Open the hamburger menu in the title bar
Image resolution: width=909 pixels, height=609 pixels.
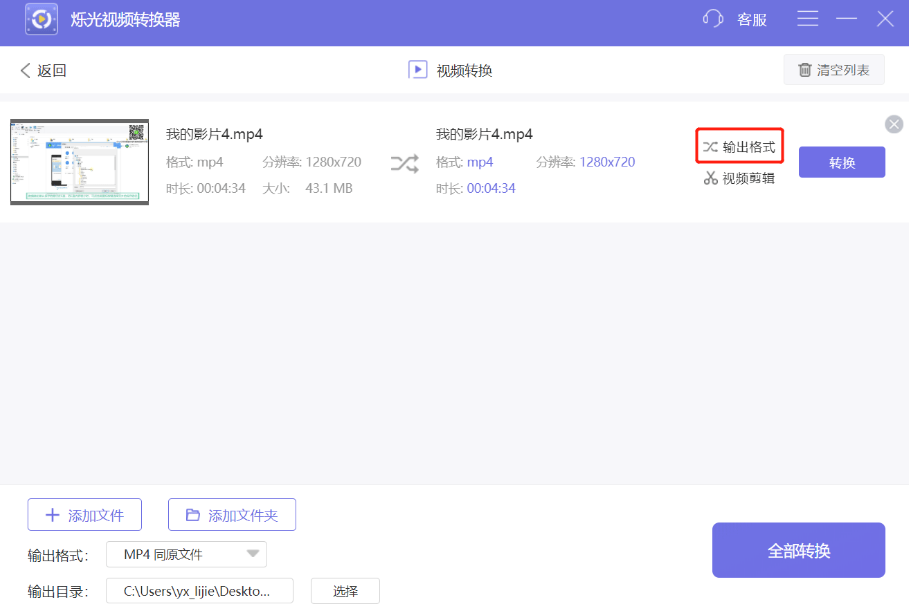807,18
